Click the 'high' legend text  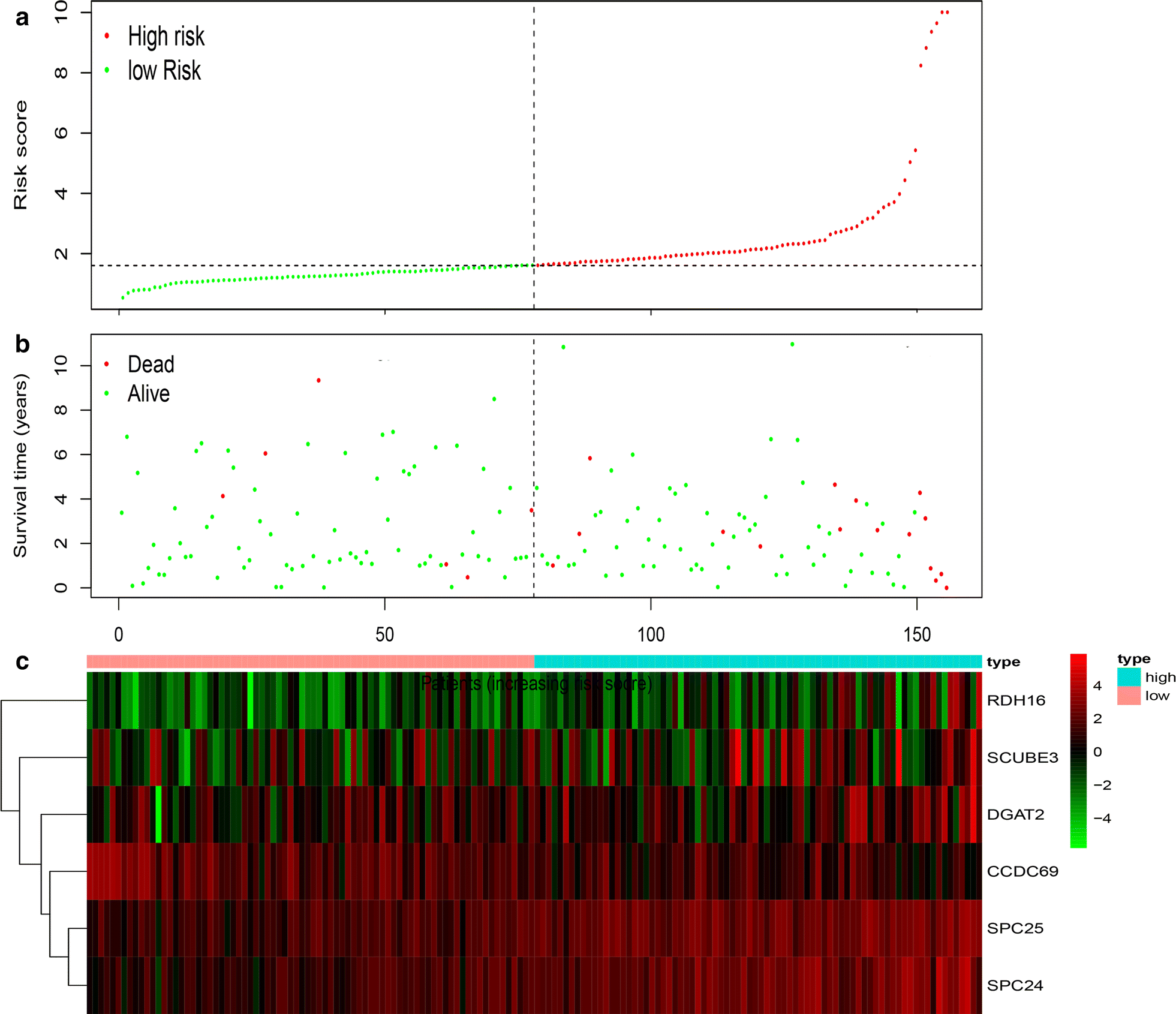[1160, 677]
